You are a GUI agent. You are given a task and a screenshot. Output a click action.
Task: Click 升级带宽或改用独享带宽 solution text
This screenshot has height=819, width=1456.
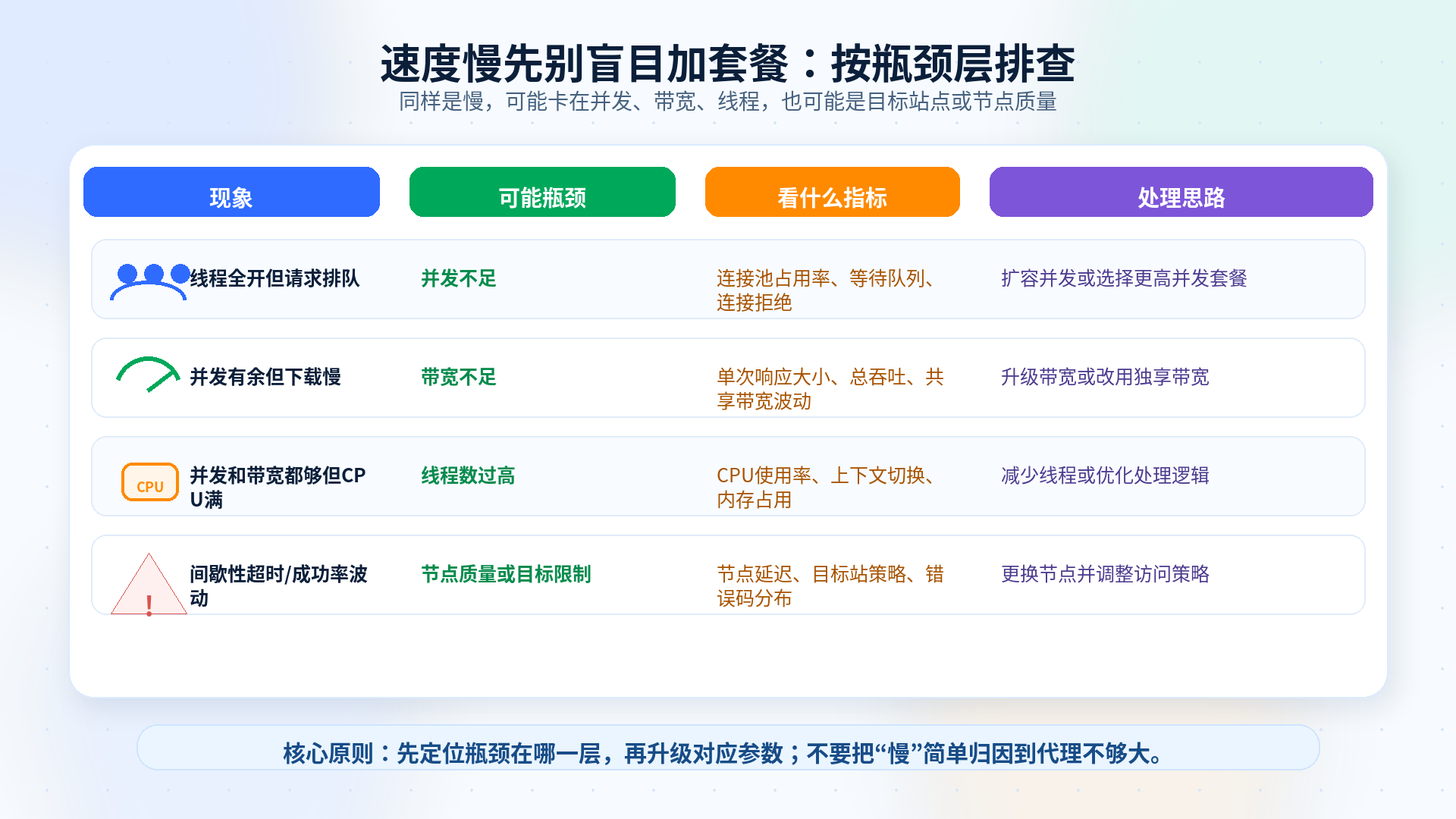pyautogui.click(x=1105, y=377)
